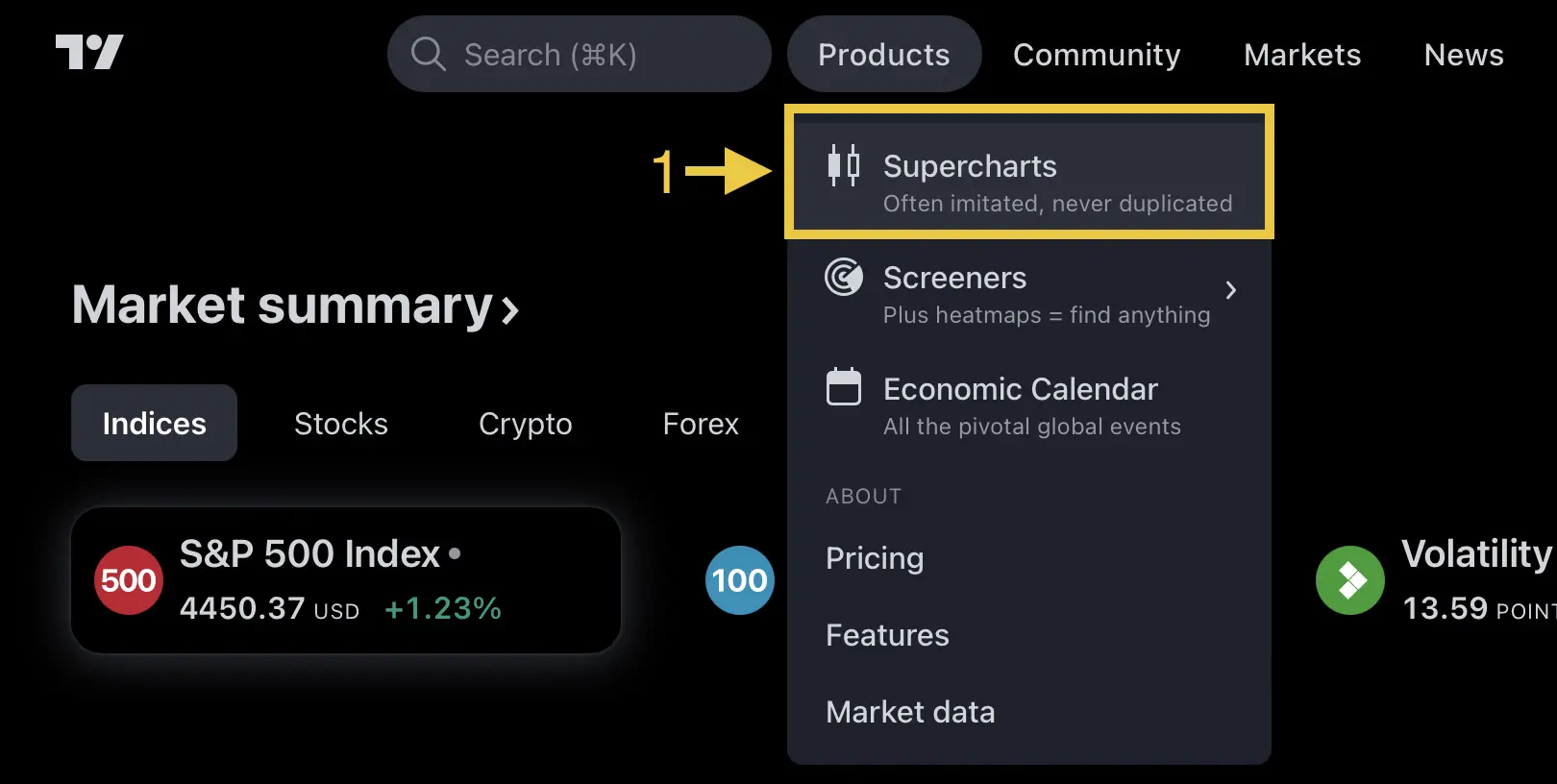Open the Community menu
Image resolution: width=1557 pixels, height=784 pixels.
tap(1096, 54)
